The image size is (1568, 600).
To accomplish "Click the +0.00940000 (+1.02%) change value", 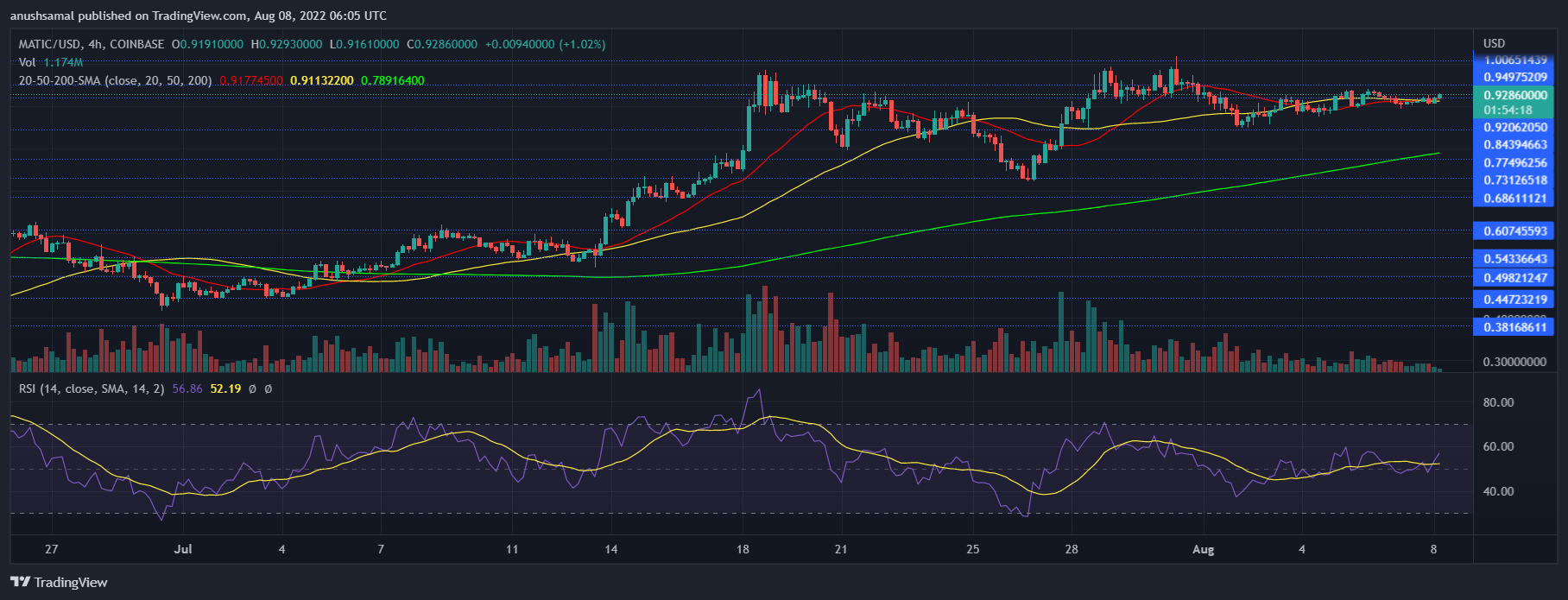I will pos(545,44).
